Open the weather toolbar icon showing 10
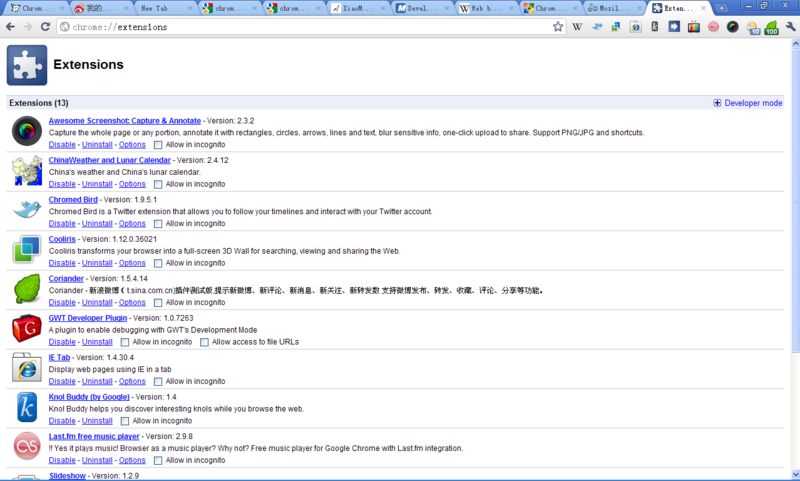 pyautogui.click(x=753, y=28)
